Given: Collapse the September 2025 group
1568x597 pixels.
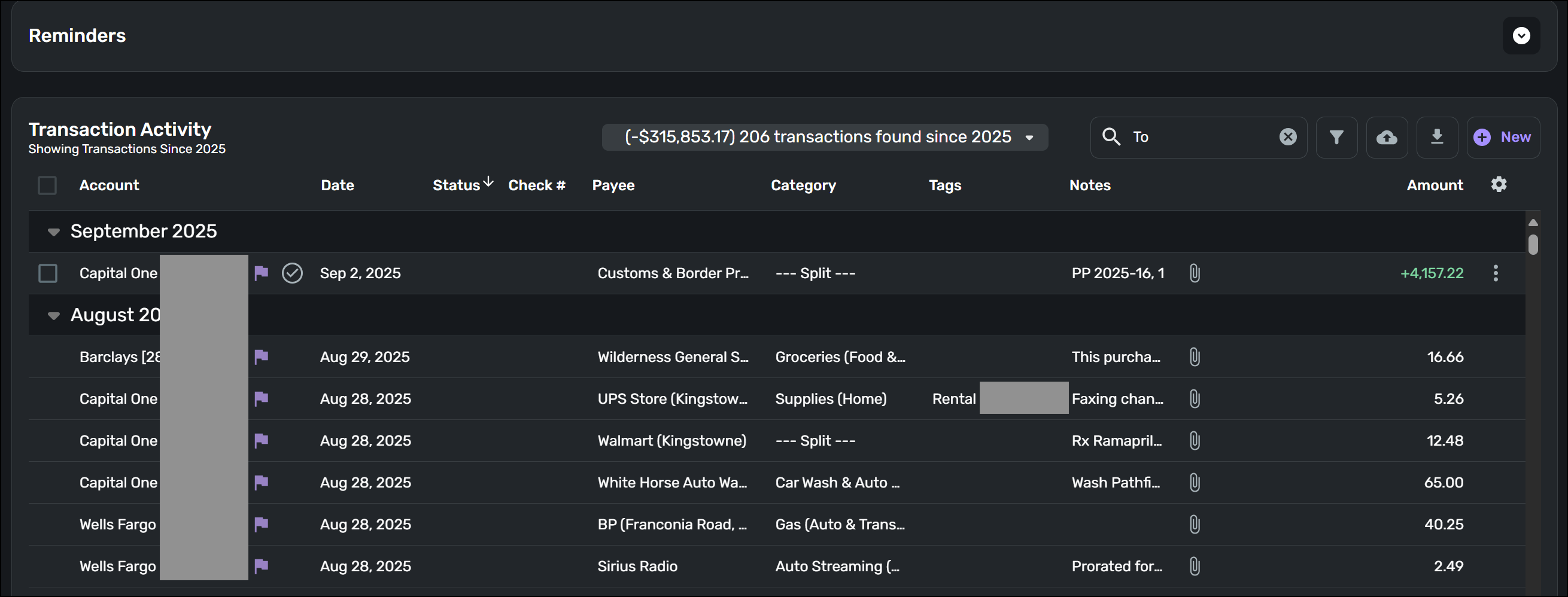Looking at the screenshot, I should [x=54, y=232].
